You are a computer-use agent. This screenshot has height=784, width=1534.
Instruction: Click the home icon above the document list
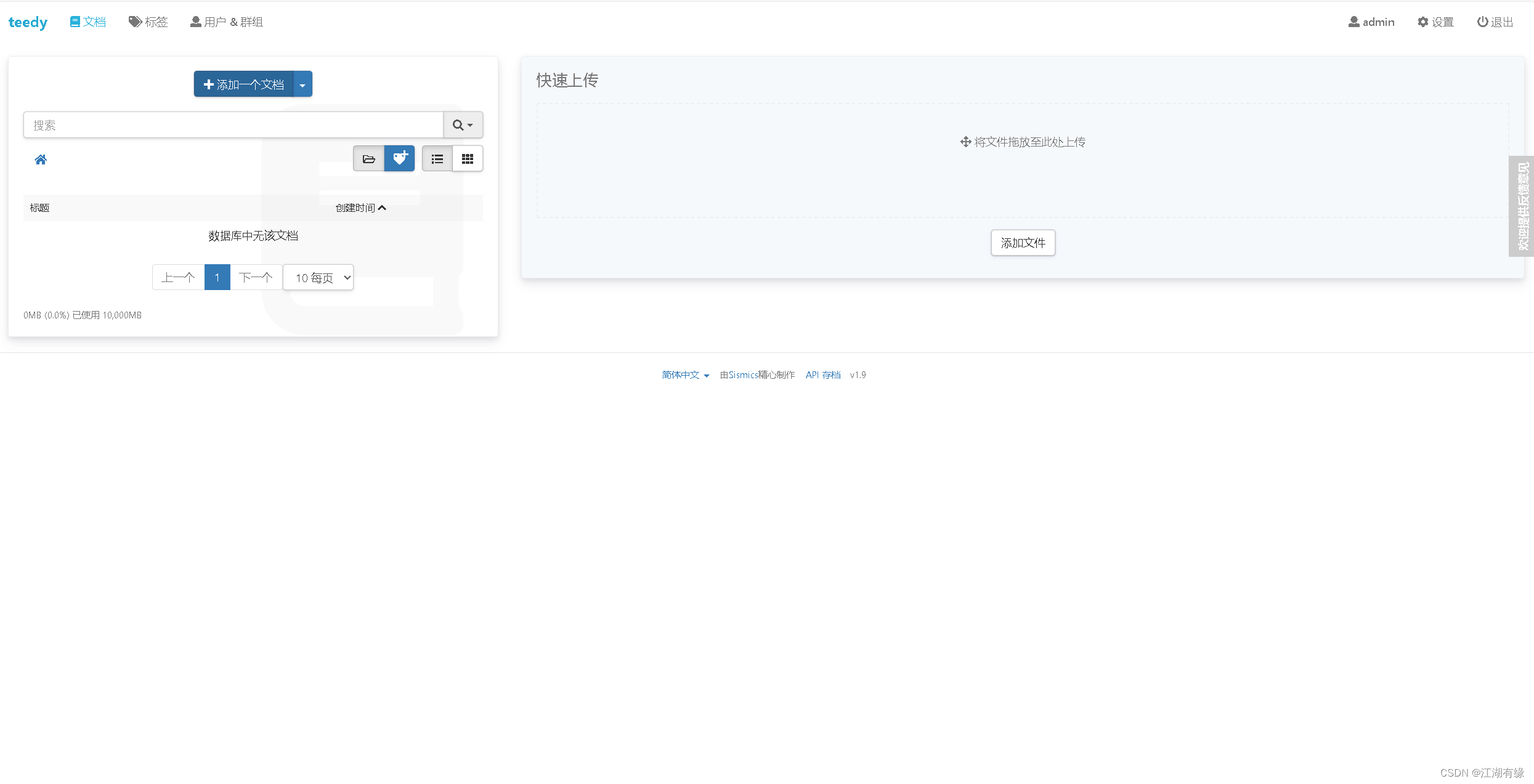[40, 160]
